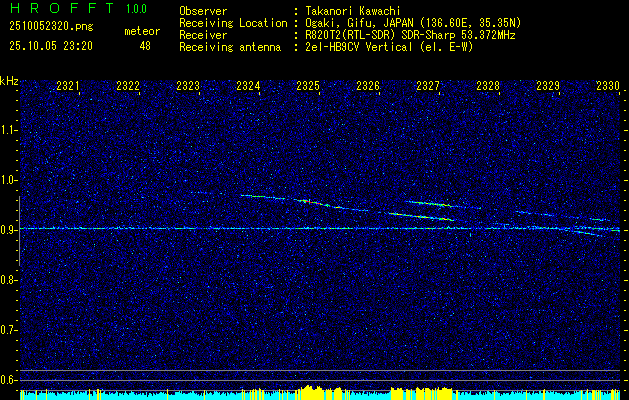Screen dimensions: 629x400
Task: Click the 1.1 frequency axis label
Action: [9, 130]
